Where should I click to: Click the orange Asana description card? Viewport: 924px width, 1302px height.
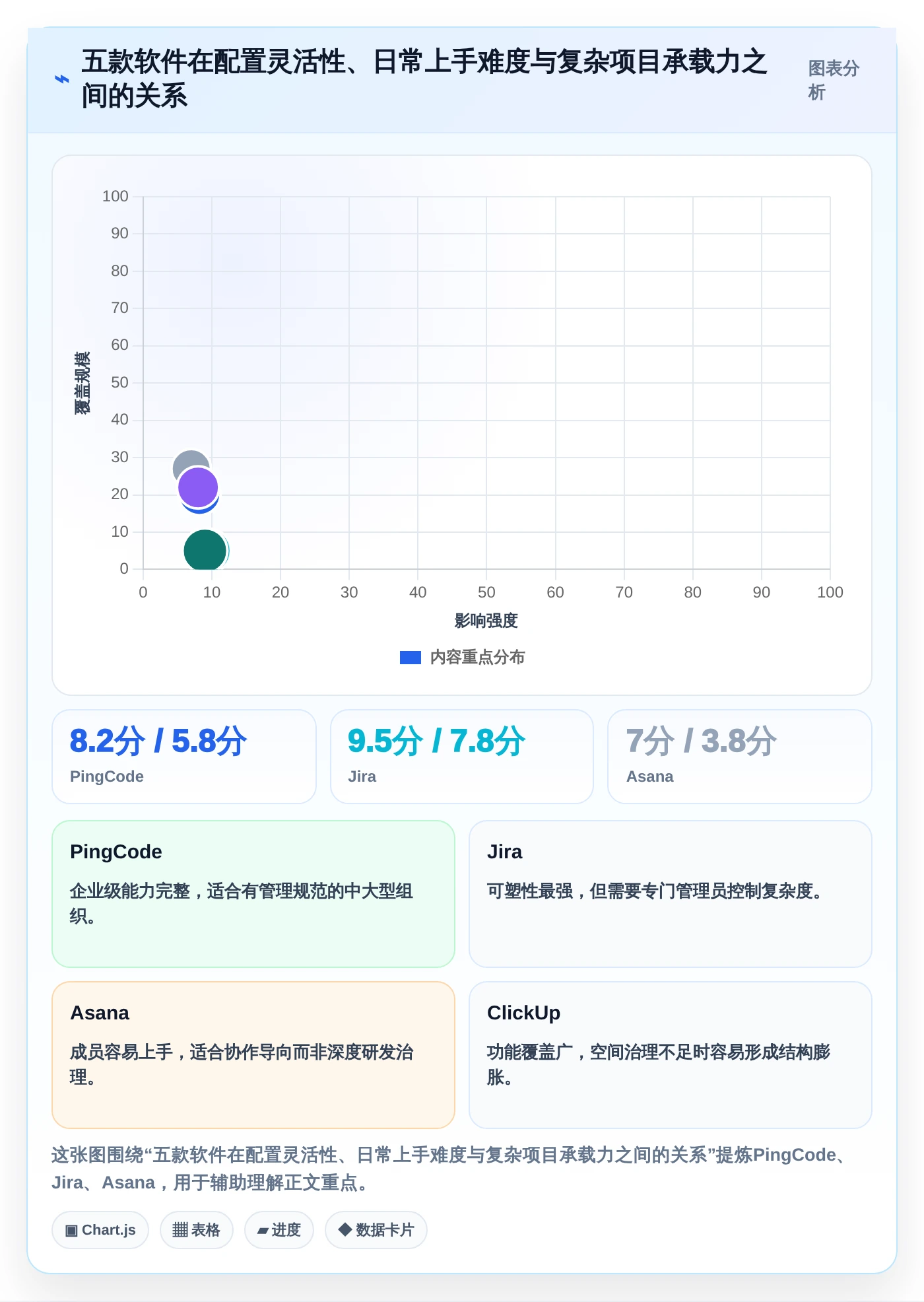point(253,1055)
